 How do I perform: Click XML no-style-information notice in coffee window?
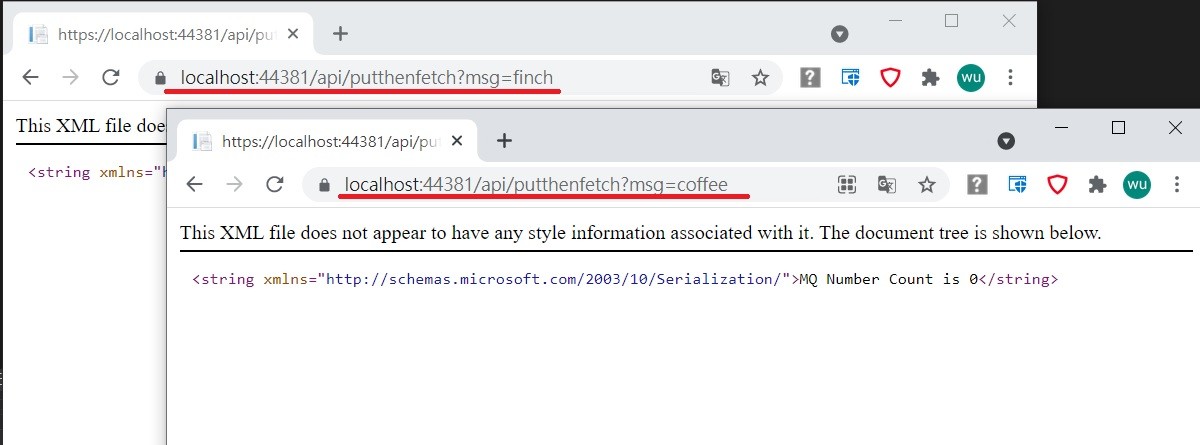(x=640, y=233)
